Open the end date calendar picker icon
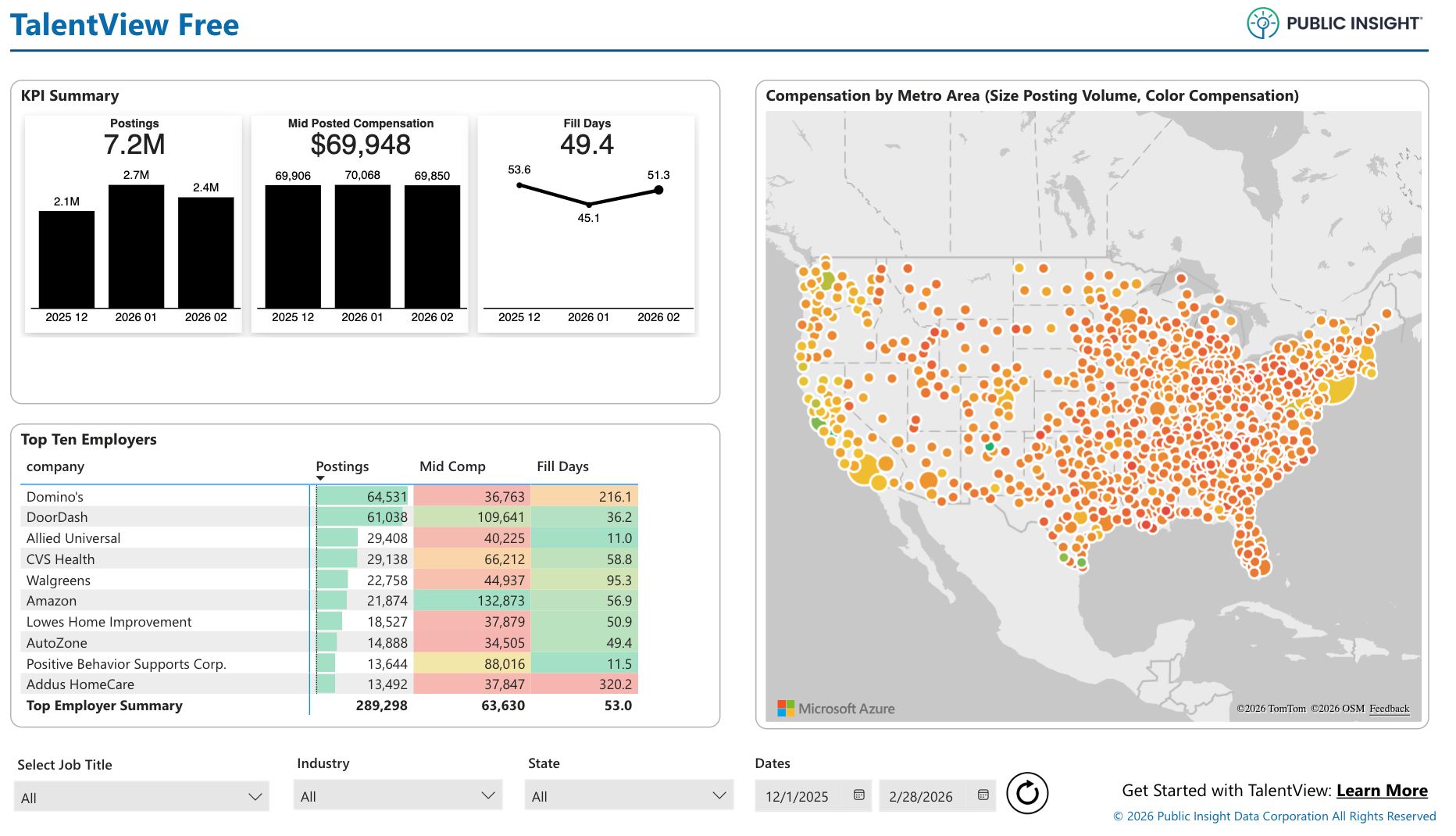1456x836 pixels. [983, 795]
